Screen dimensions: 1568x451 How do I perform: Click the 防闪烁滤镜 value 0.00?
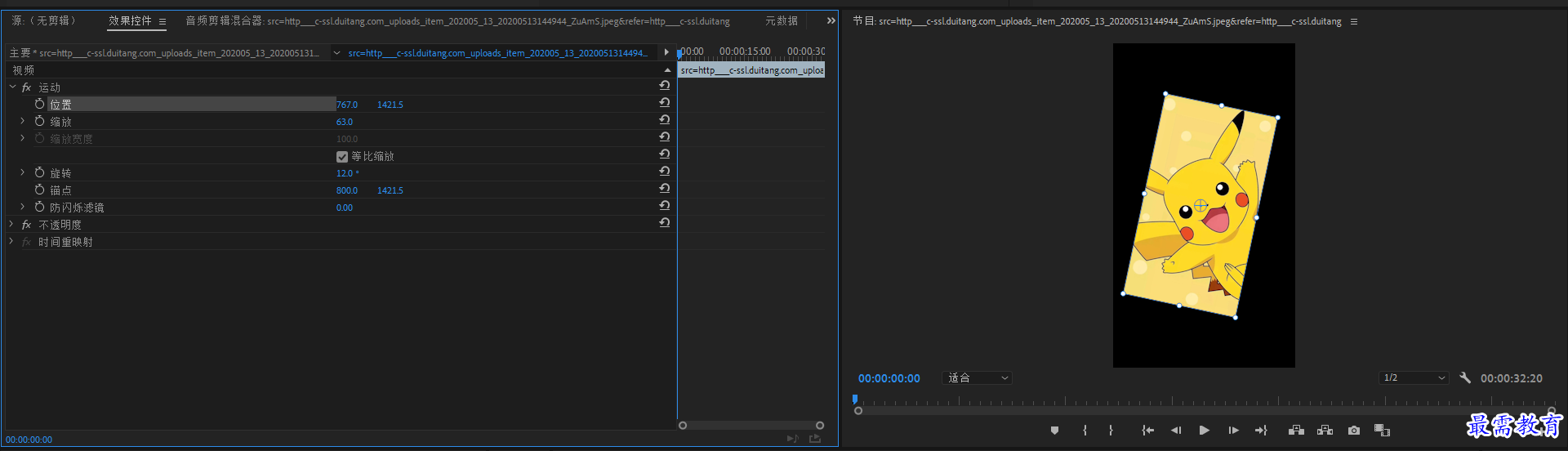pos(345,208)
